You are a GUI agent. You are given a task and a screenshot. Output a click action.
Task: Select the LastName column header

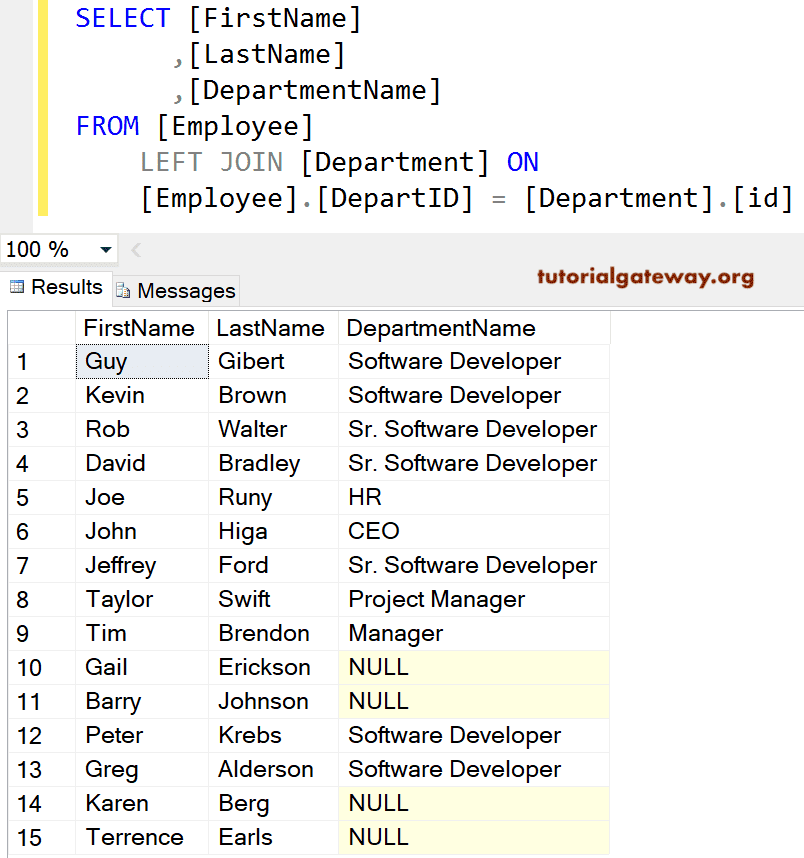tap(273, 328)
